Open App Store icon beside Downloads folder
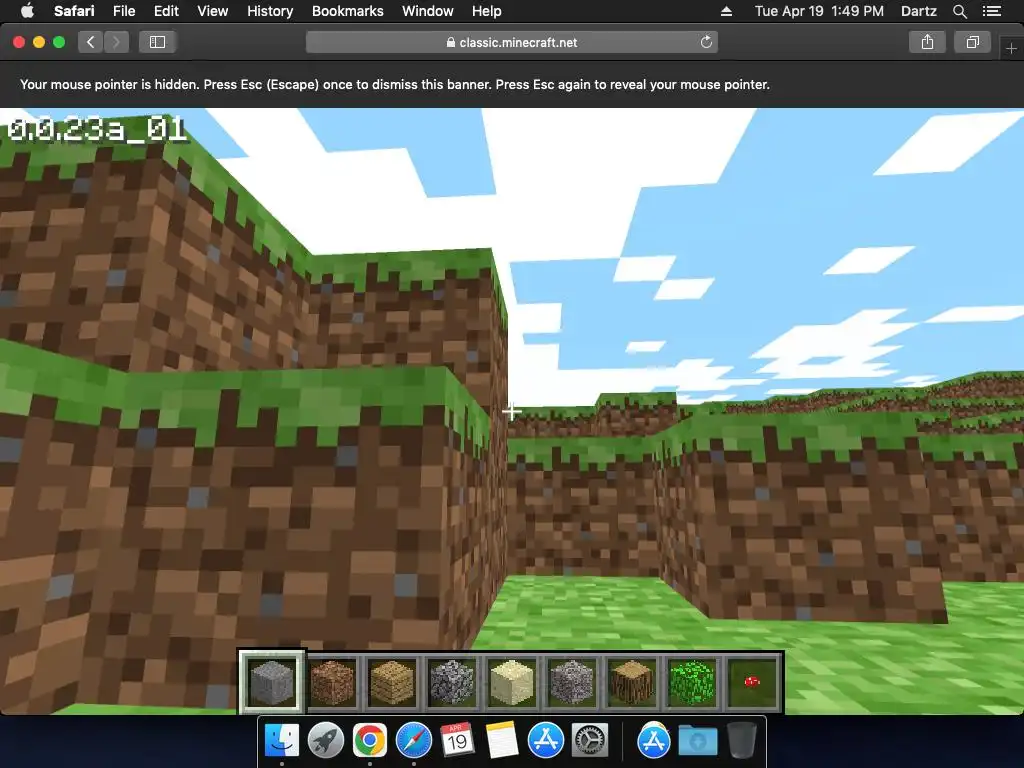1024x768 pixels. click(654, 741)
